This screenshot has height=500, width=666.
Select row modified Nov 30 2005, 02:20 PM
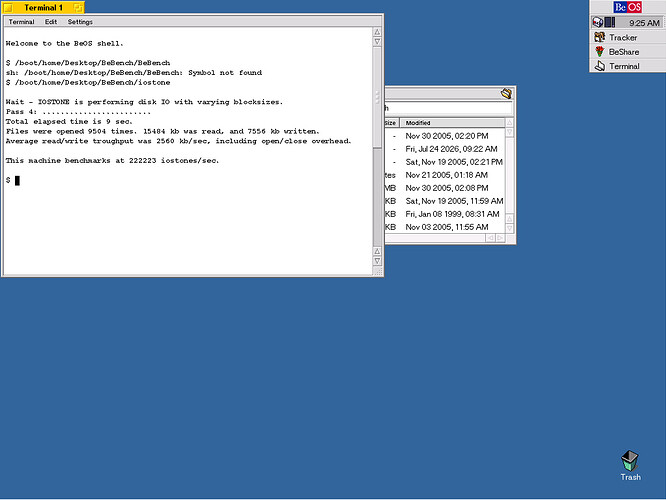444,136
